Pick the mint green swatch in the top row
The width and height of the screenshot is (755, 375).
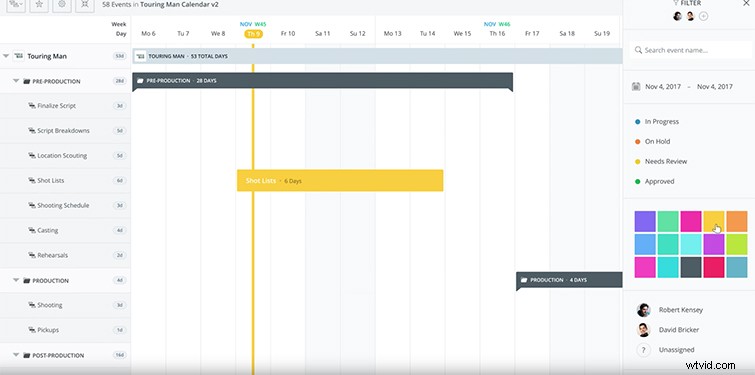pyautogui.click(x=668, y=221)
